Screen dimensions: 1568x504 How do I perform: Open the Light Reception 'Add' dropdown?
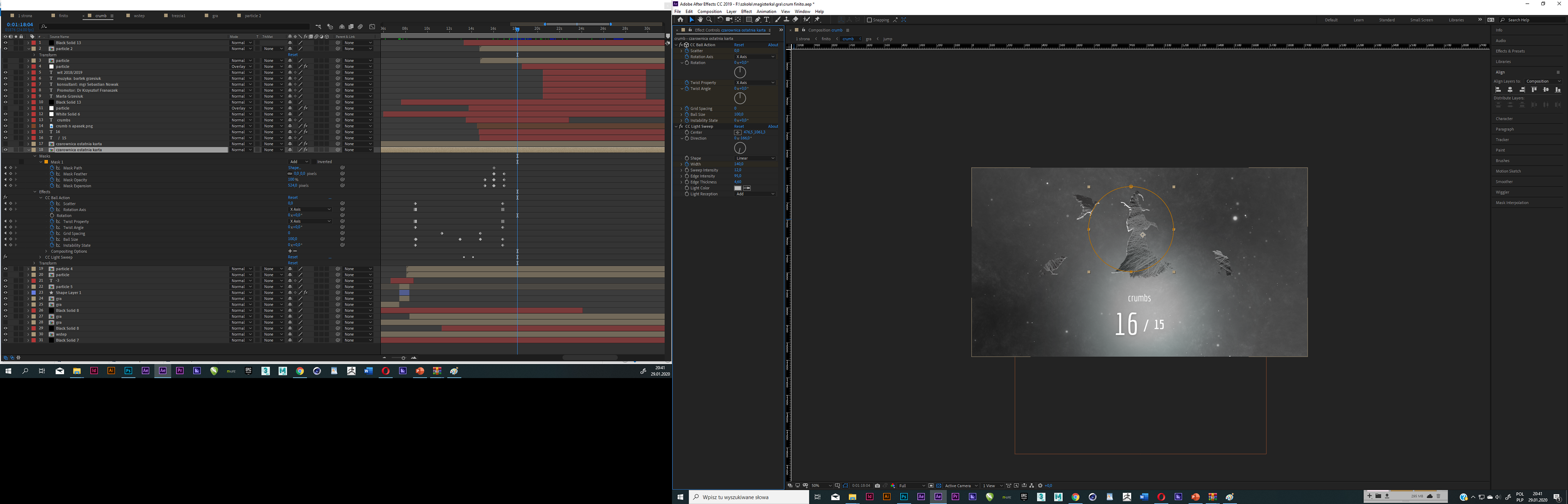pos(755,194)
